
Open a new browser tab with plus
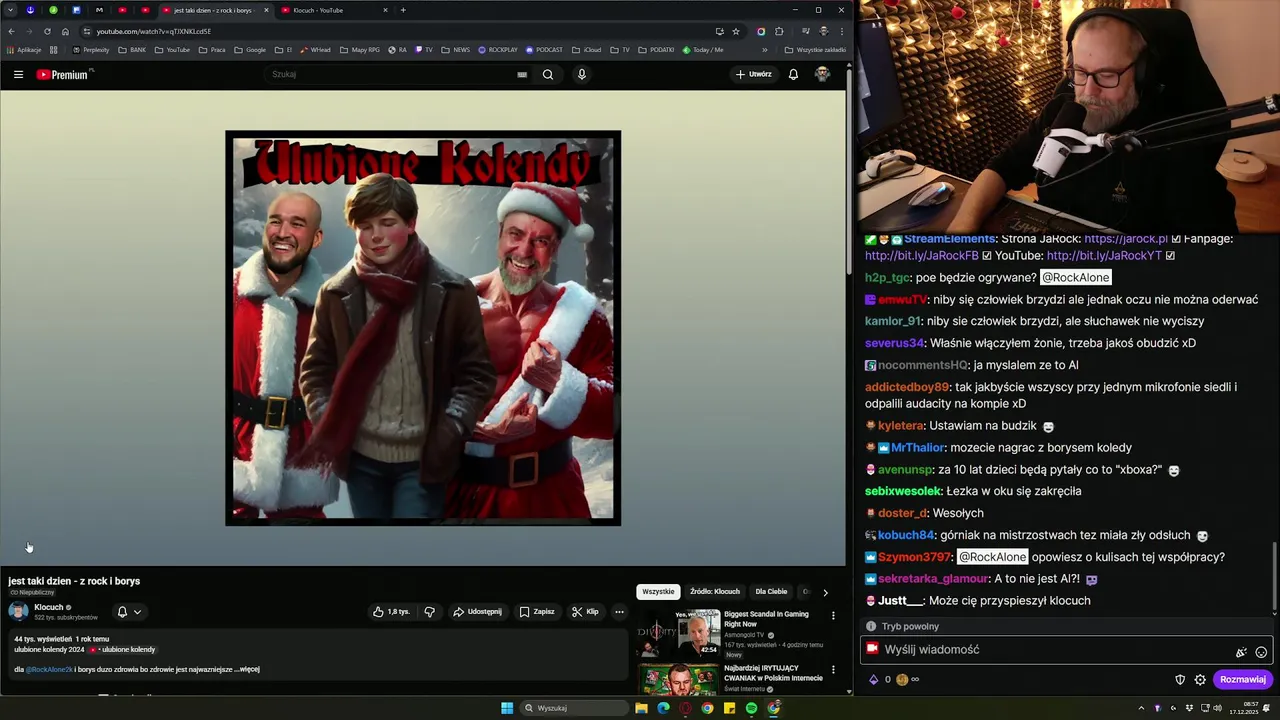403,10
